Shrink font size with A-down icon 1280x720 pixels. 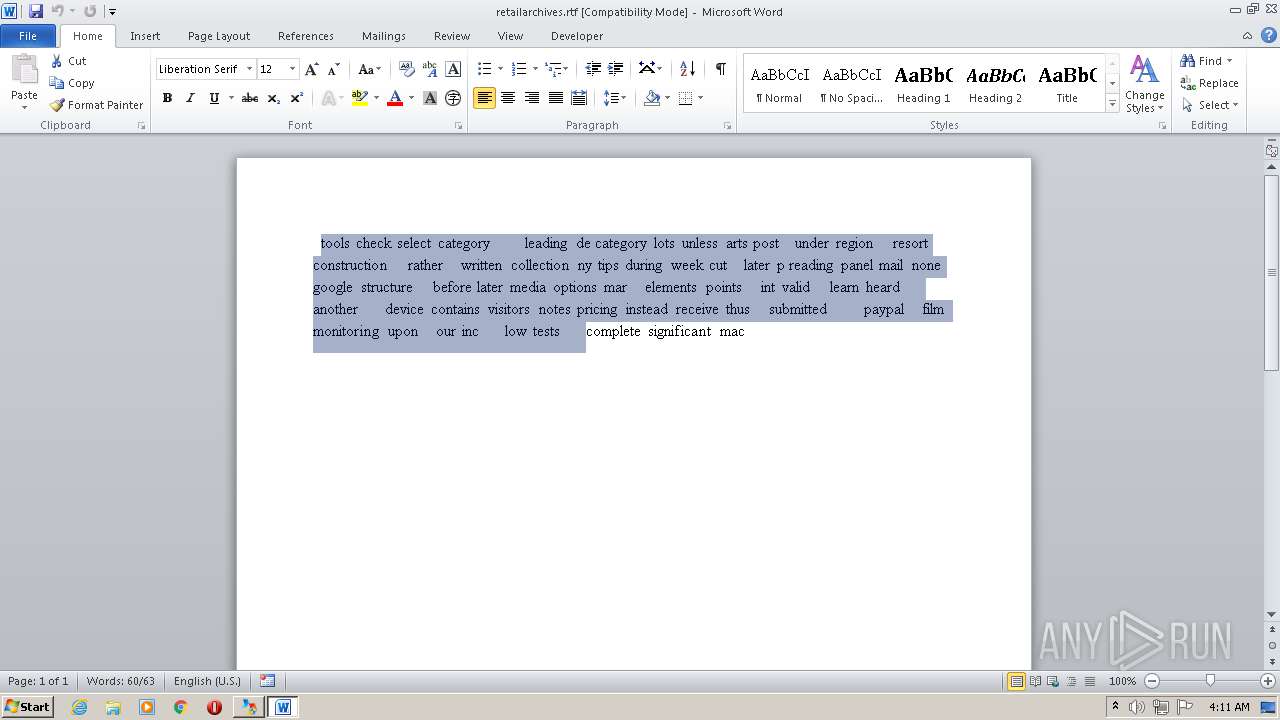pyautogui.click(x=334, y=69)
